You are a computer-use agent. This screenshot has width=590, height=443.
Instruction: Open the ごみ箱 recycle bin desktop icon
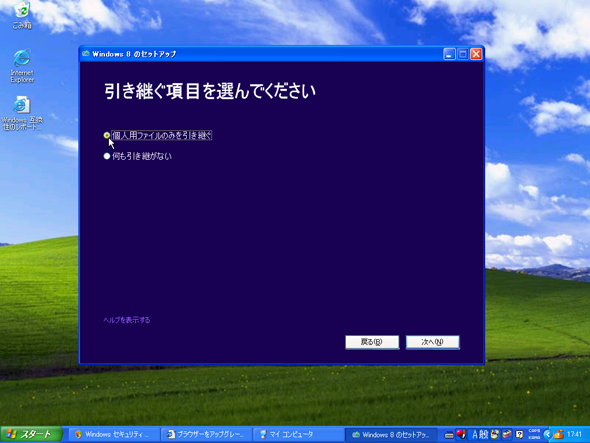(x=22, y=15)
